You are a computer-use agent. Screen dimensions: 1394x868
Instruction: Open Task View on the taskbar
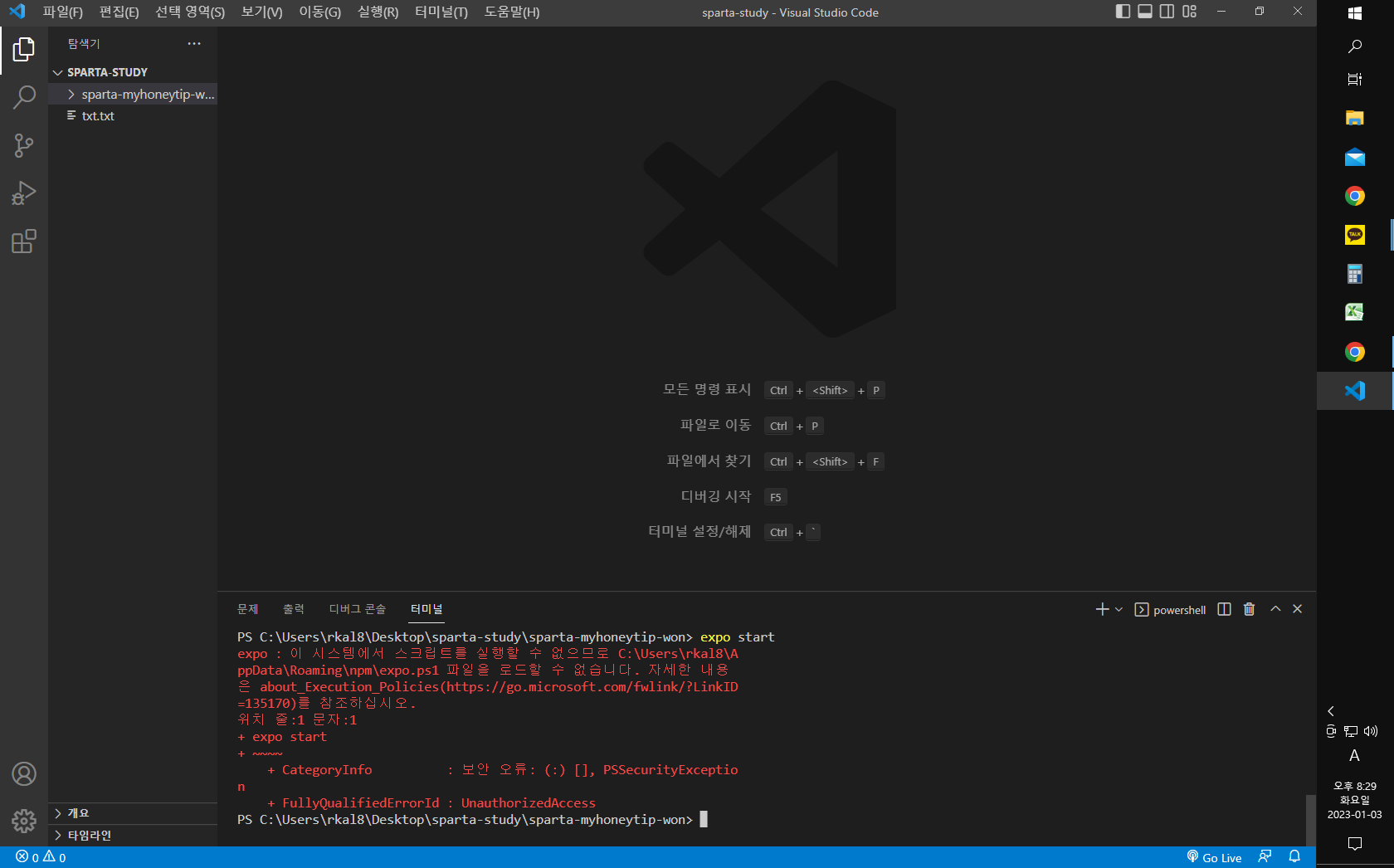[1355, 80]
